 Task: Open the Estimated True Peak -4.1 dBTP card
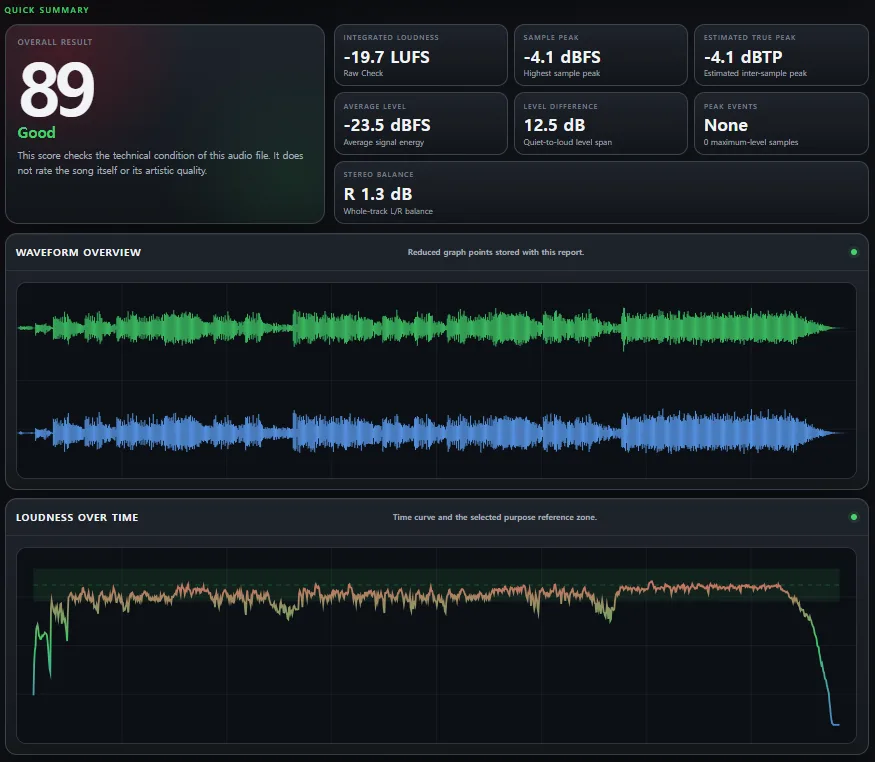coord(781,55)
